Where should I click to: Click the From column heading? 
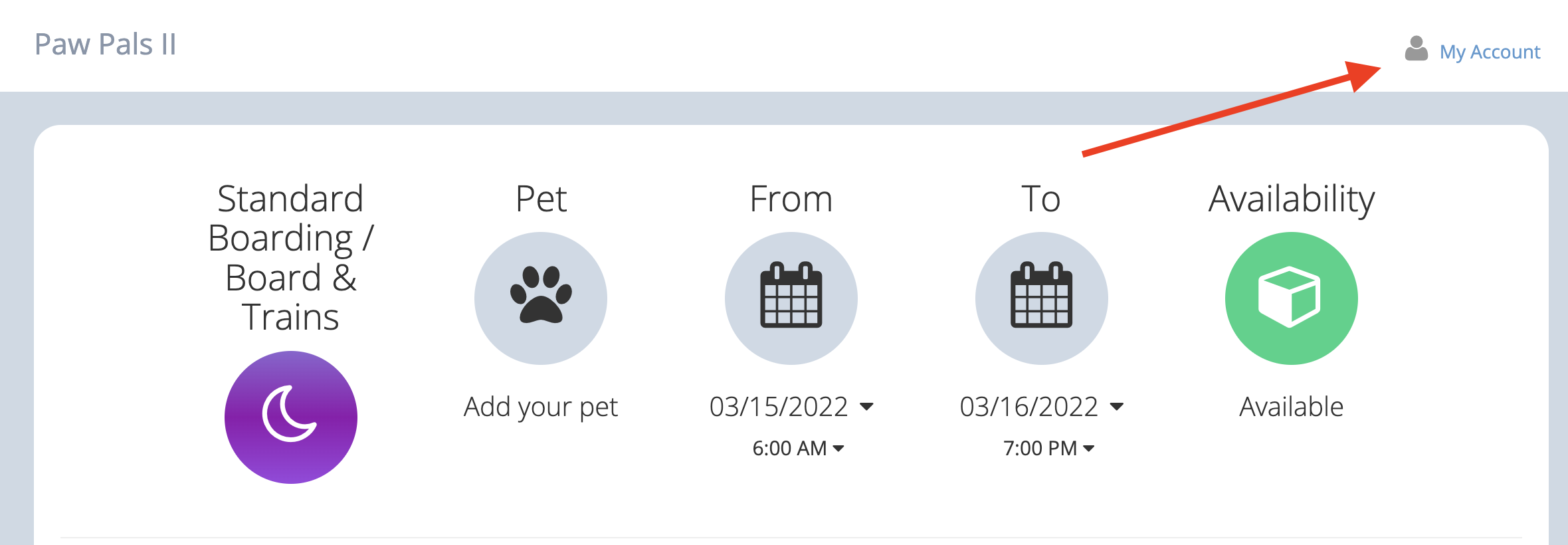click(x=791, y=199)
